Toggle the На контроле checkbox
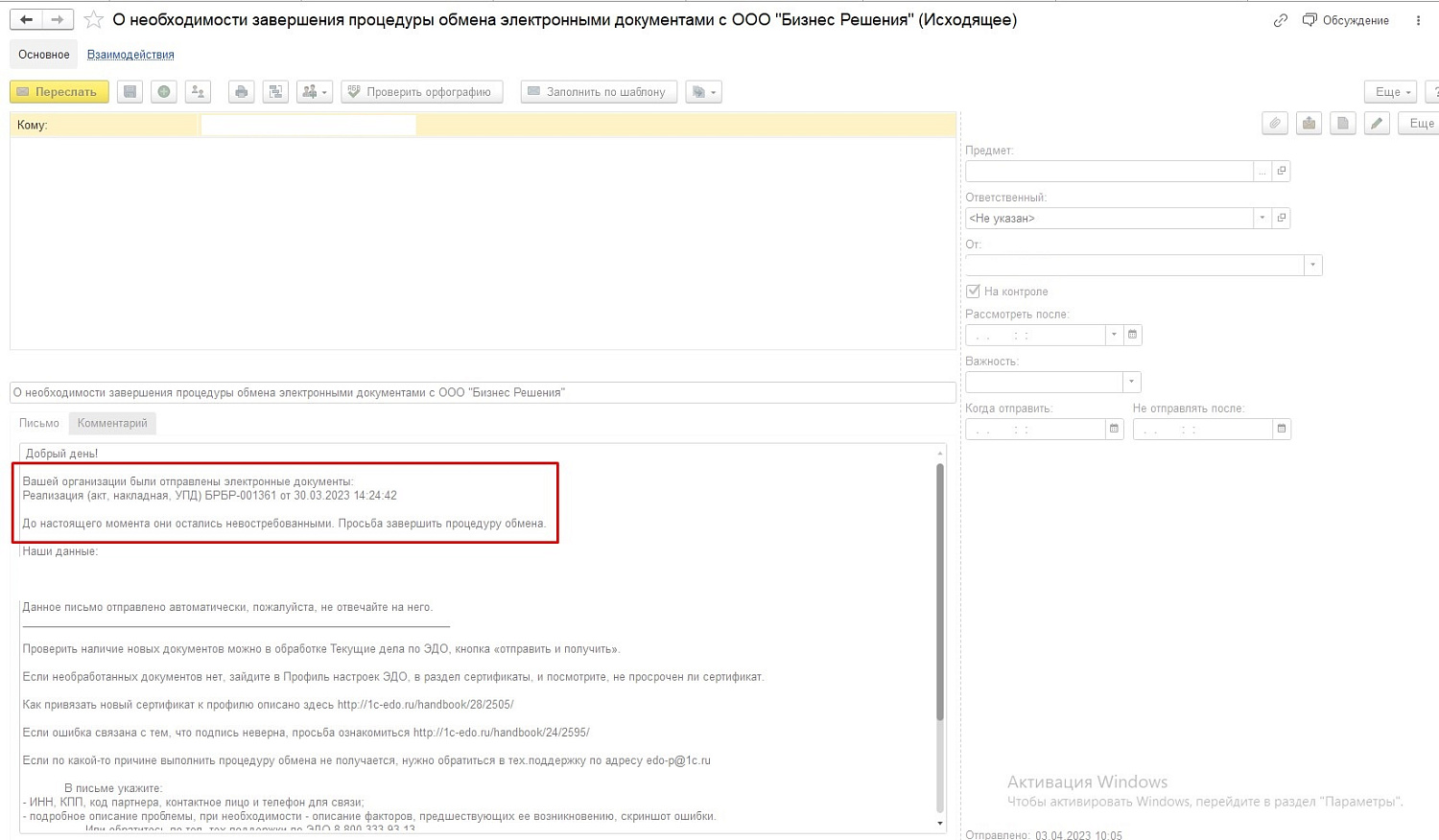The height and width of the screenshot is (840, 1439). click(x=973, y=292)
